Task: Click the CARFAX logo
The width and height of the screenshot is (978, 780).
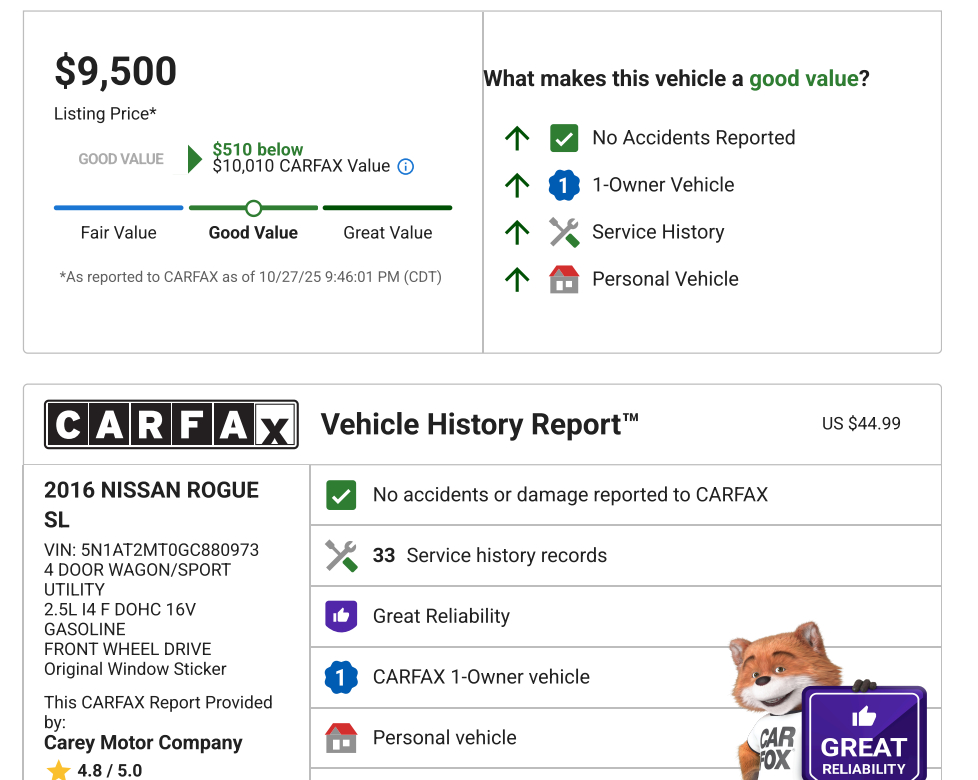Action: pos(171,425)
